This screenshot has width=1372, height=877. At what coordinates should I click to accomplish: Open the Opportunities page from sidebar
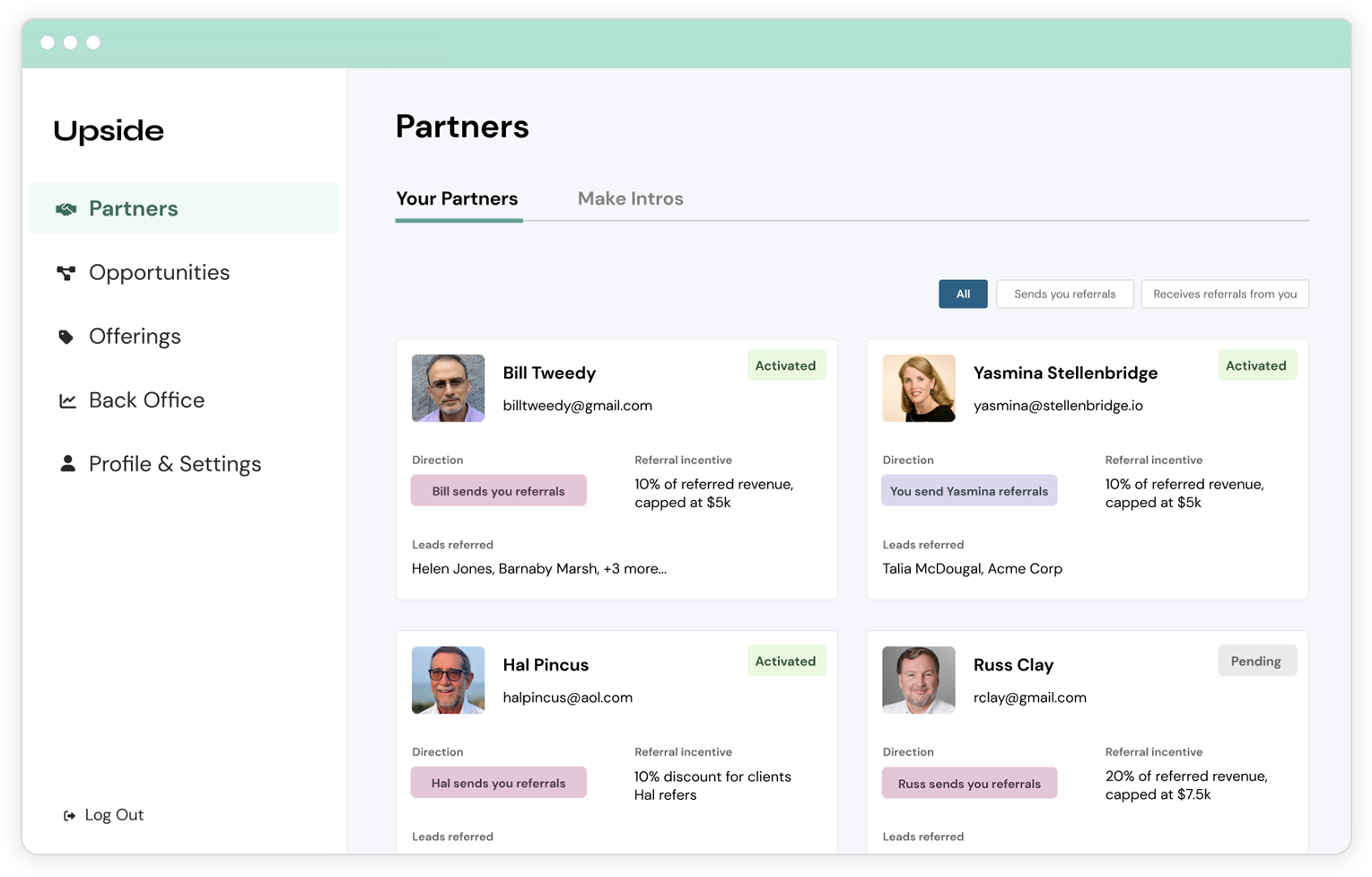[x=159, y=273]
